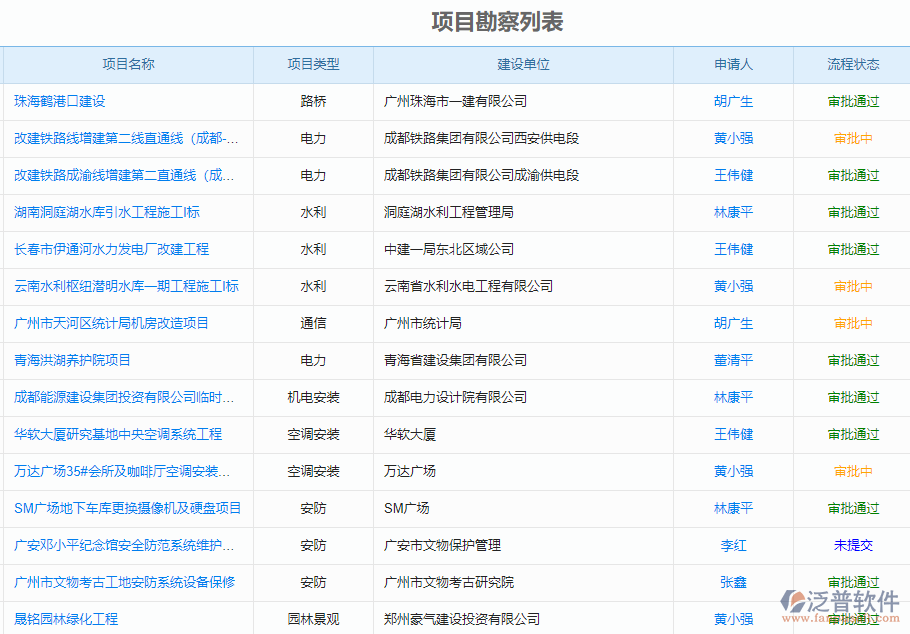
Task: Sort by the 项目名称 column header
Action: (128, 64)
